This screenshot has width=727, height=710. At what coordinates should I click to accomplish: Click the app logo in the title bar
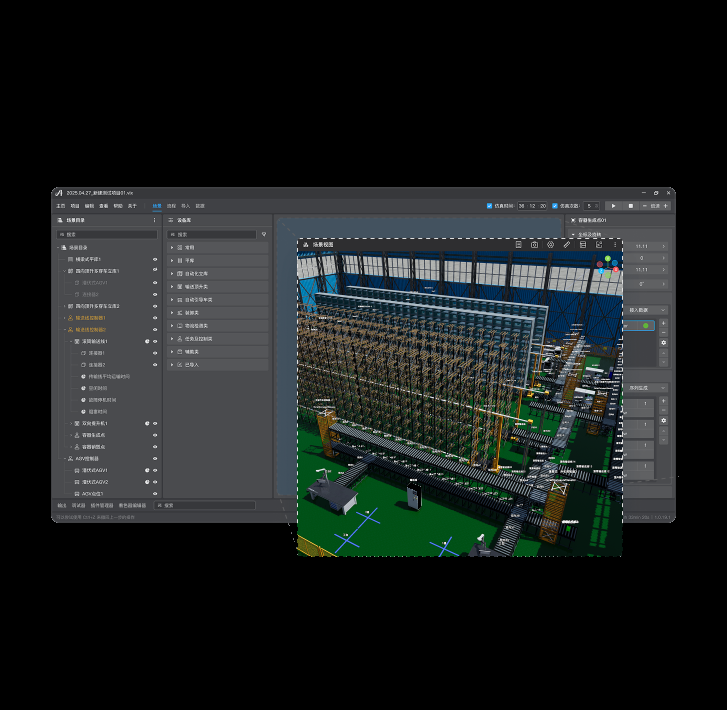[59, 193]
